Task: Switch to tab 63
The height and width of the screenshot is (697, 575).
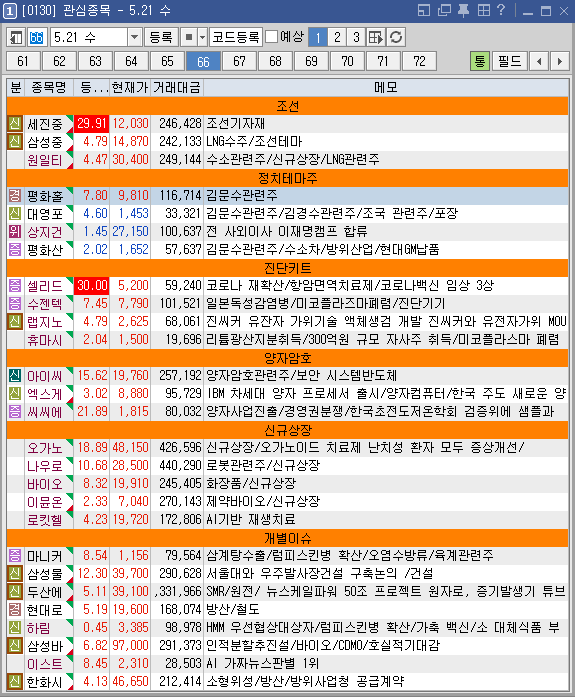Action: coord(95,61)
